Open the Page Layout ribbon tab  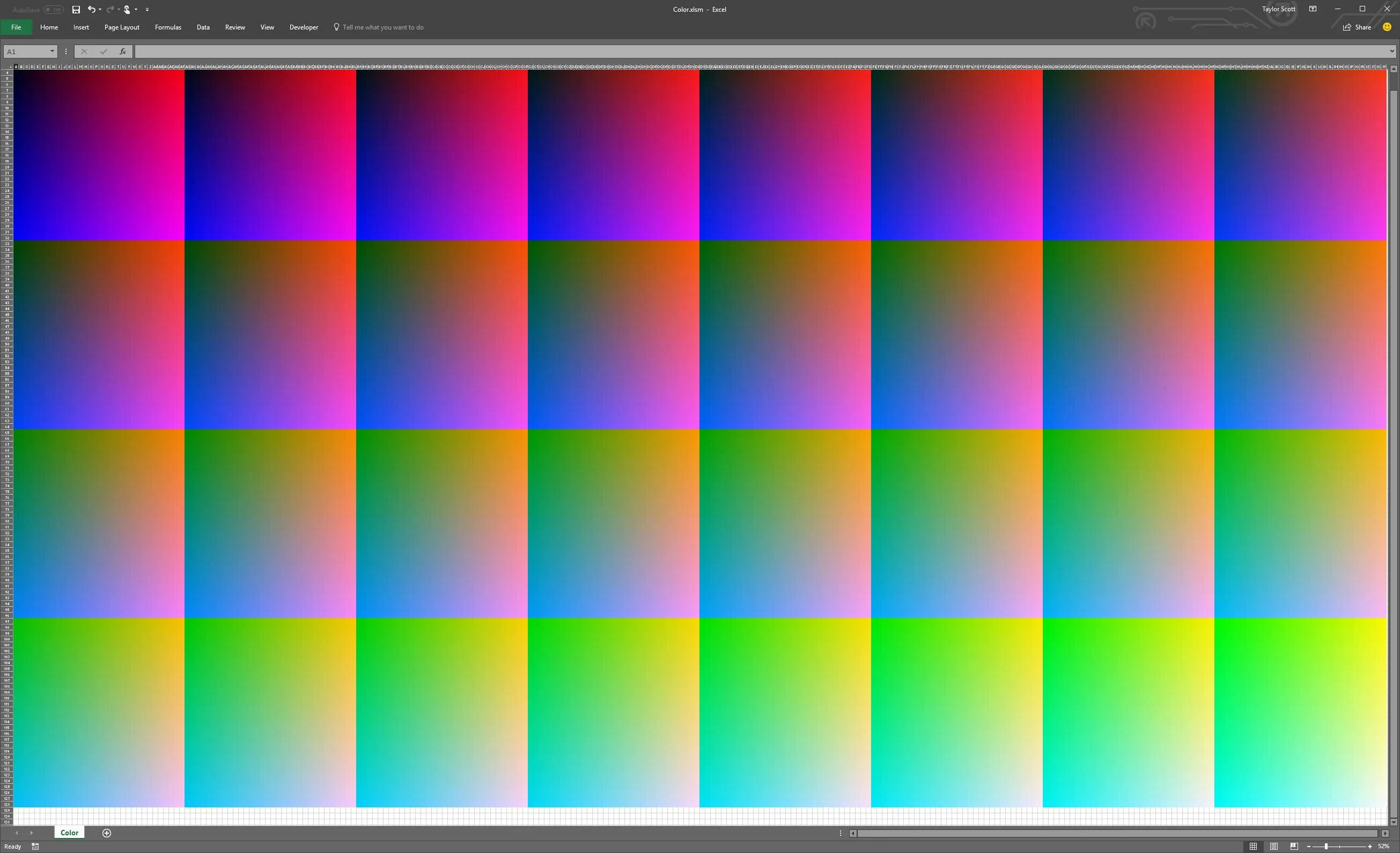point(122,27)
